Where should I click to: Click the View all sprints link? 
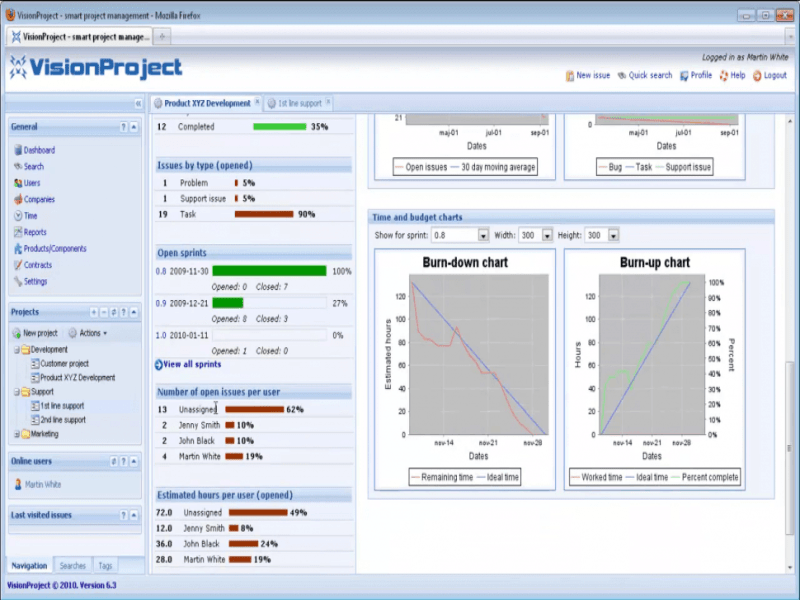[x=192, y=364]
